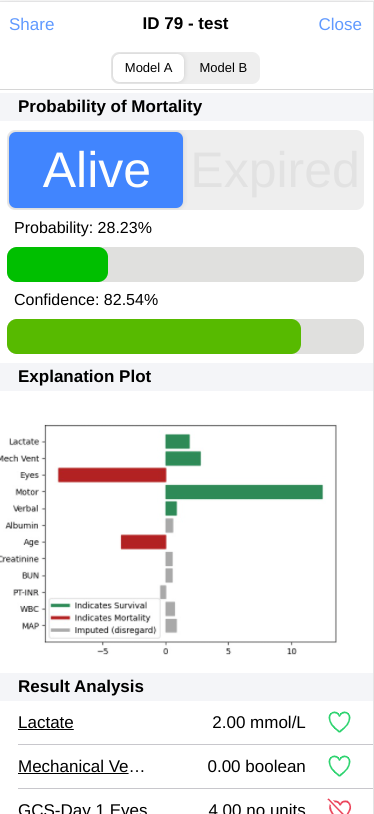Close the ID 79 test view
Image resolution: width=374 pixels, height=814 pixels.
coord(340,24)
